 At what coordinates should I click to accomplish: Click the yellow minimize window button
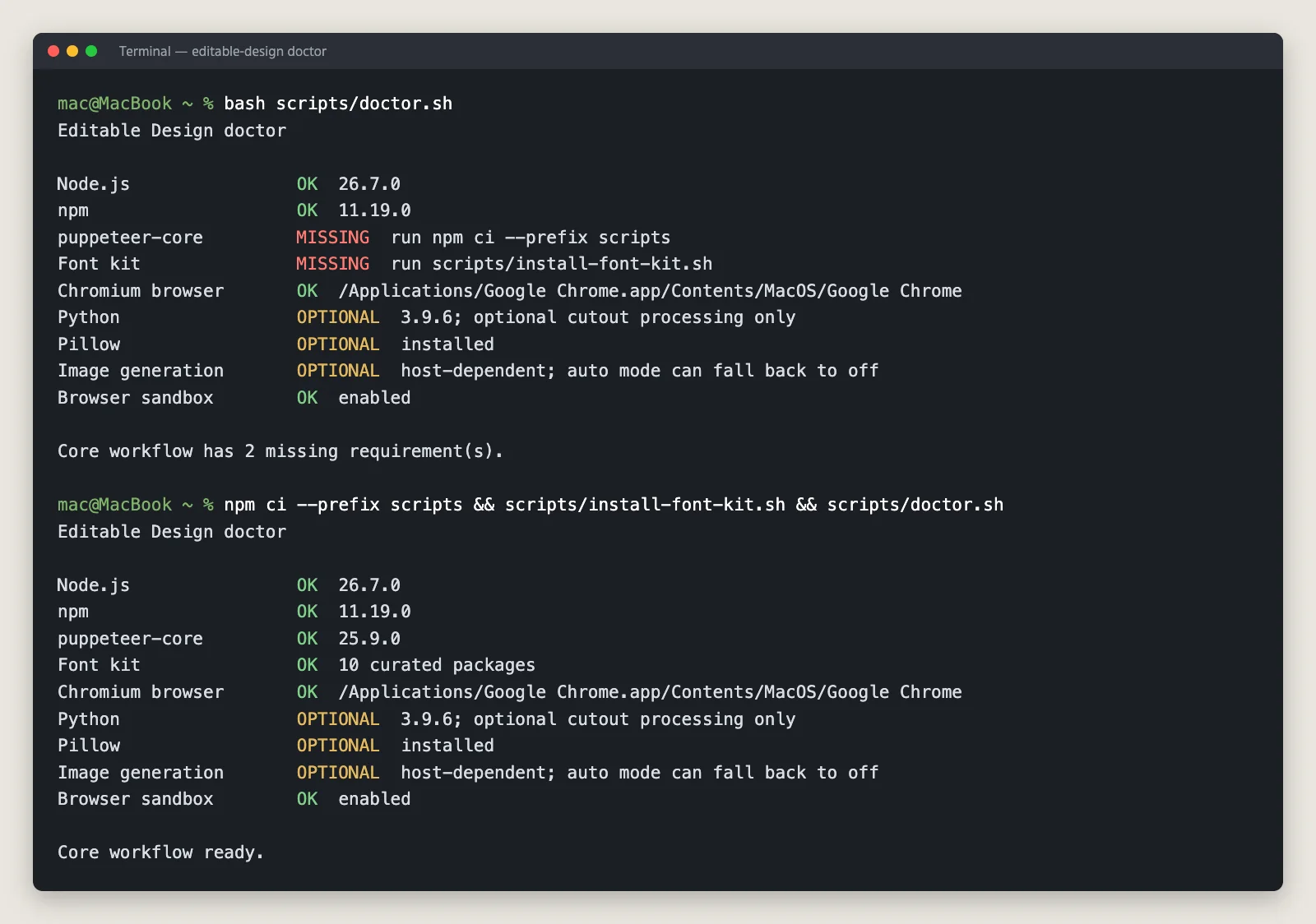[72, 51]
